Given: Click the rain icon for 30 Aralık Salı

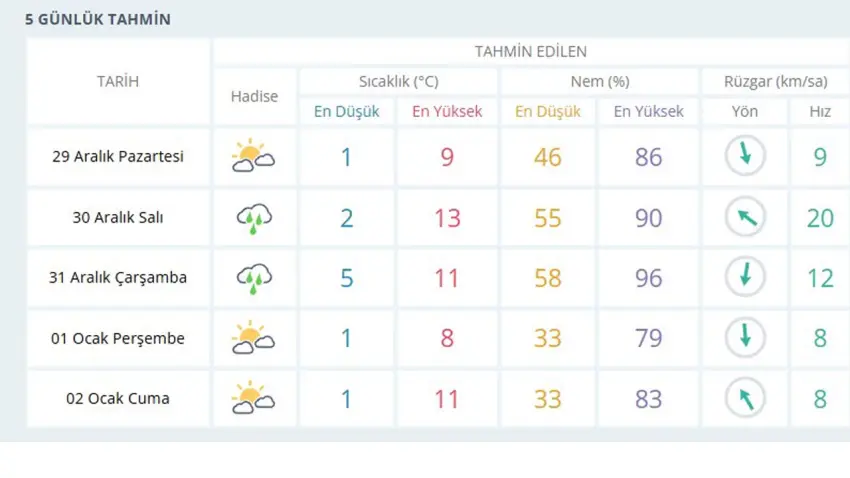Looking at the screenshot, I should 254,218.
